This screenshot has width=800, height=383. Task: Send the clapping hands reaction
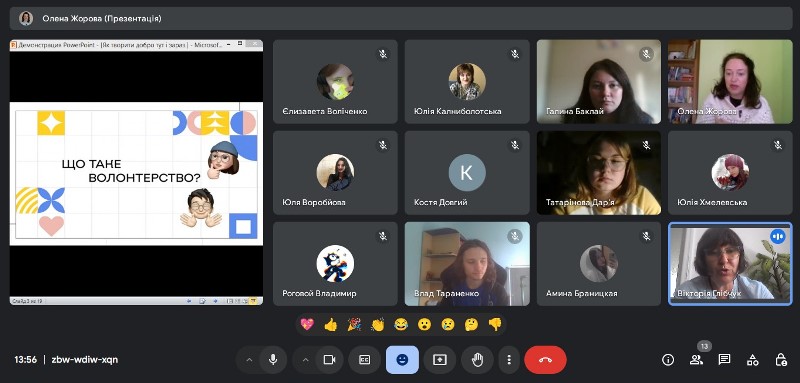[x=378, y=324]
